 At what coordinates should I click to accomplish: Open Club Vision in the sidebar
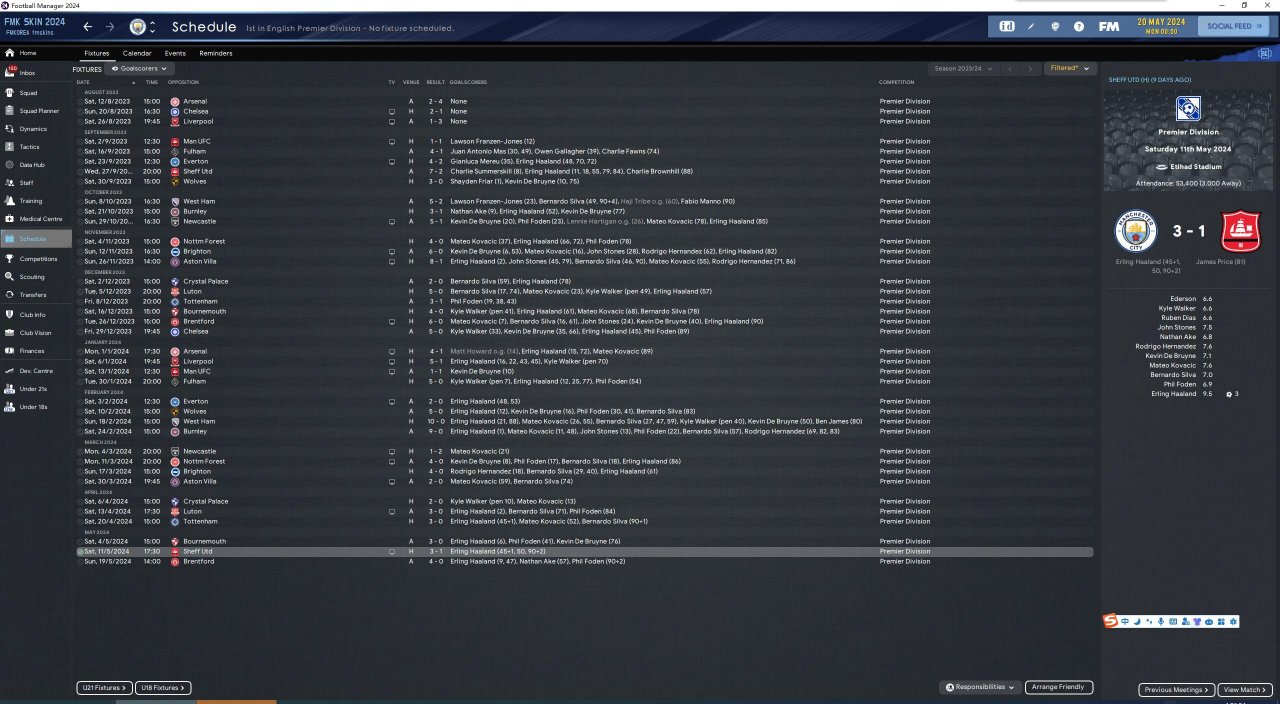pos(36,333)
